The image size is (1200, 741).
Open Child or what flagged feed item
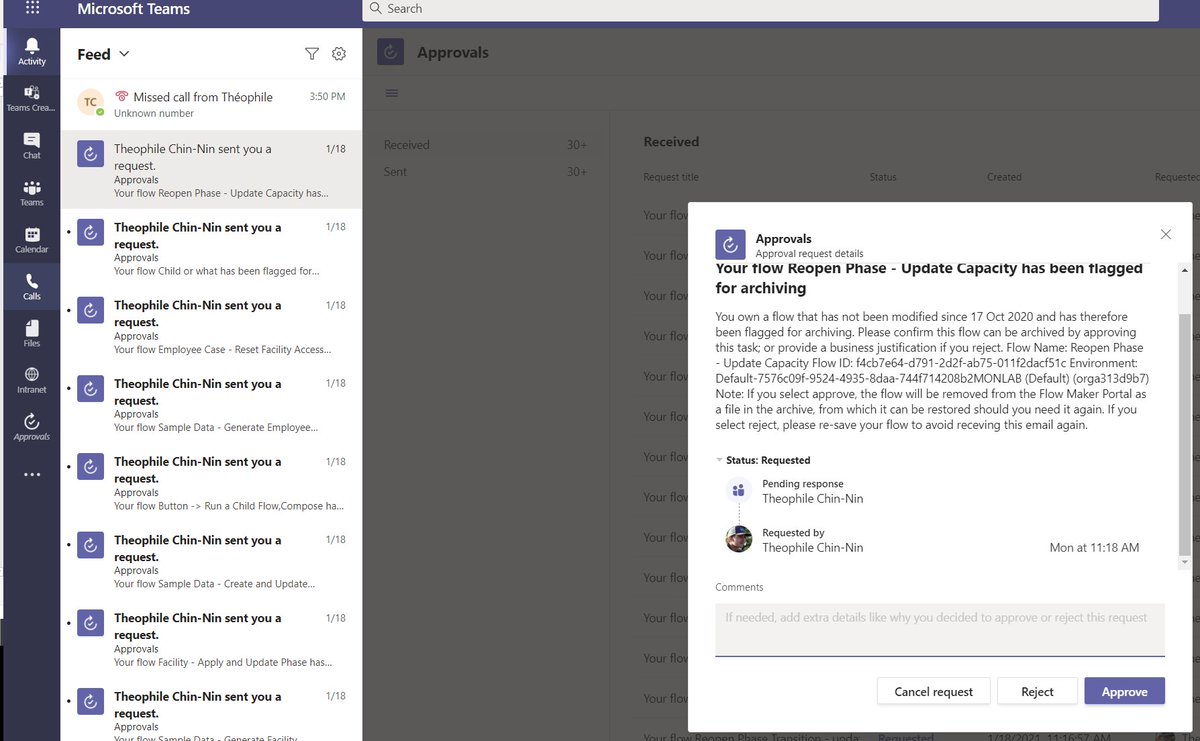(211, 248)
